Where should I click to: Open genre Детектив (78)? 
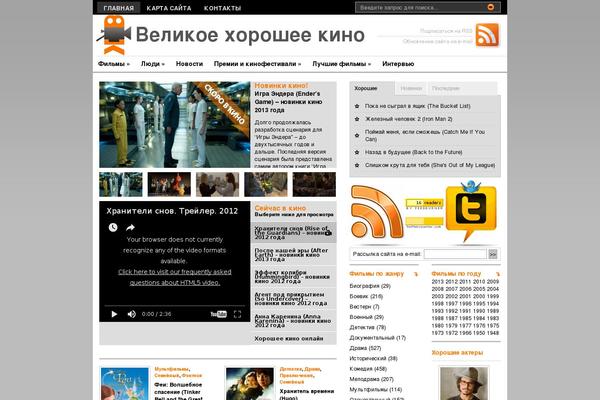click(368, 327)
